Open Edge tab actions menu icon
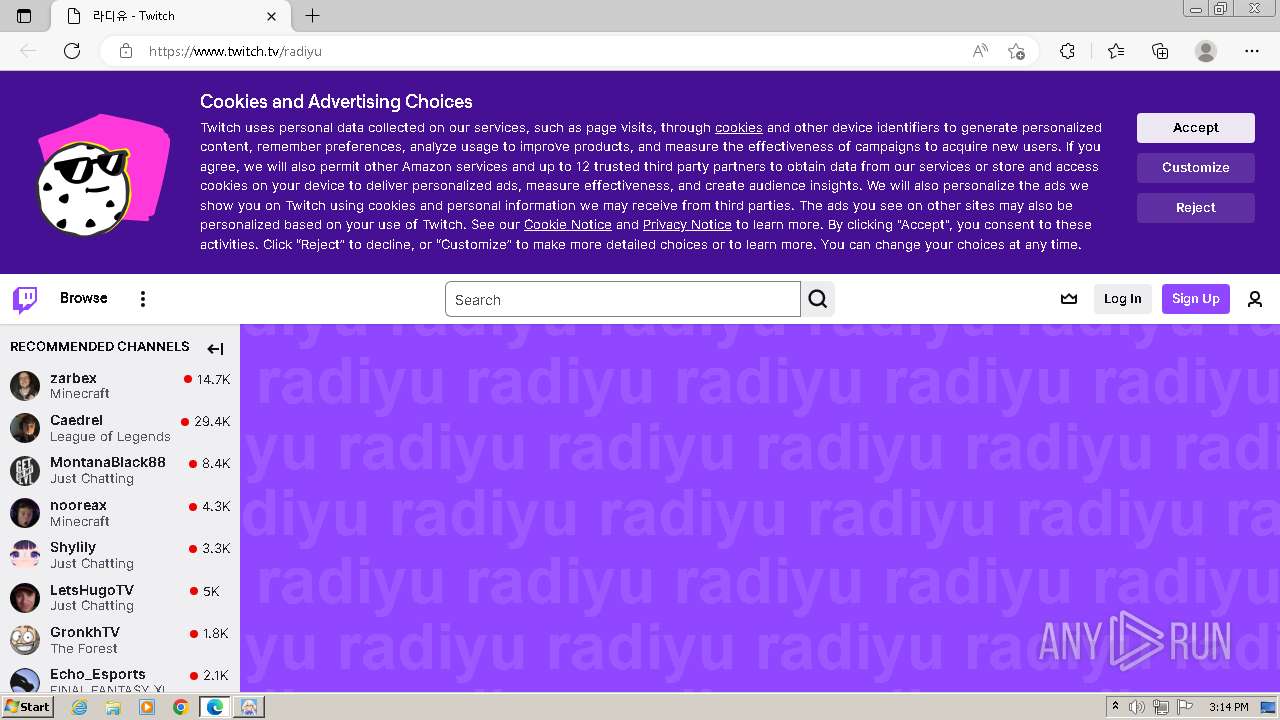1280x720 pixels. [x=24, y=16]
